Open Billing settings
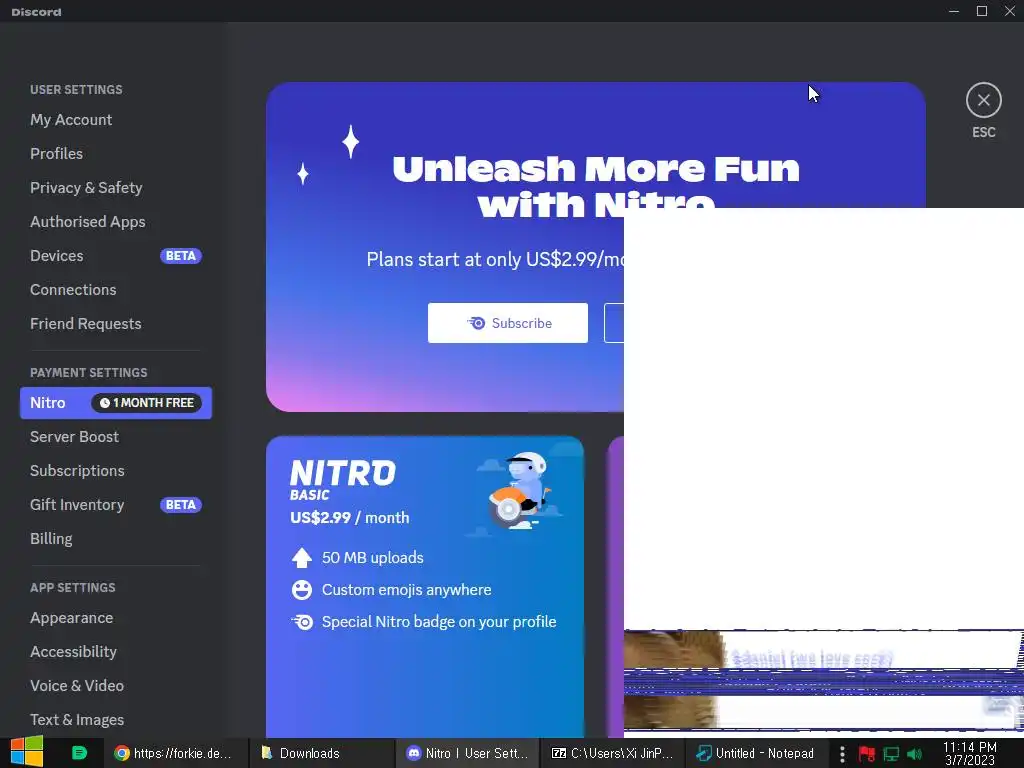 (51, 539)
